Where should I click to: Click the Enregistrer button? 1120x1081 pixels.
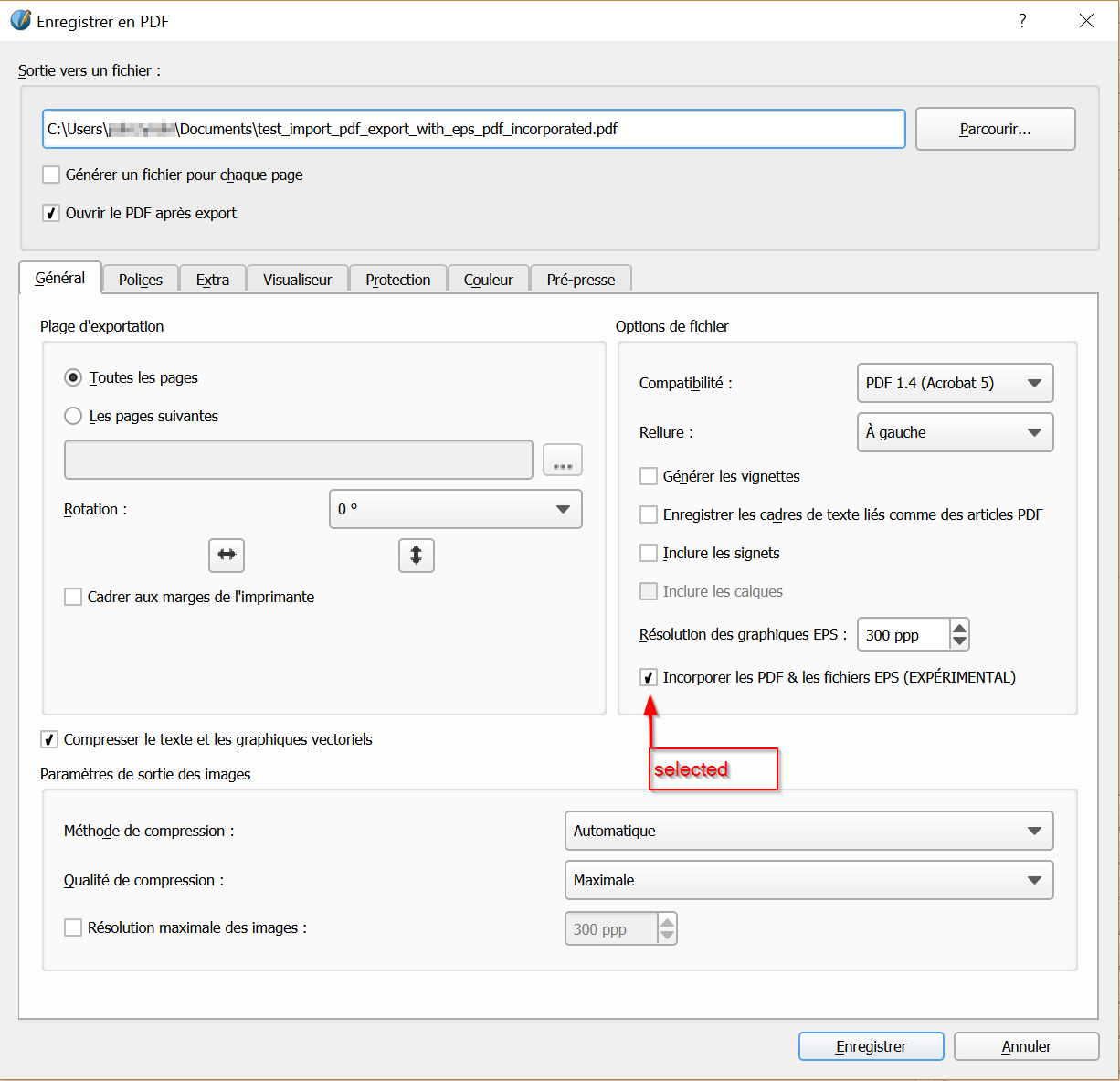click(x=871, y=1046)
